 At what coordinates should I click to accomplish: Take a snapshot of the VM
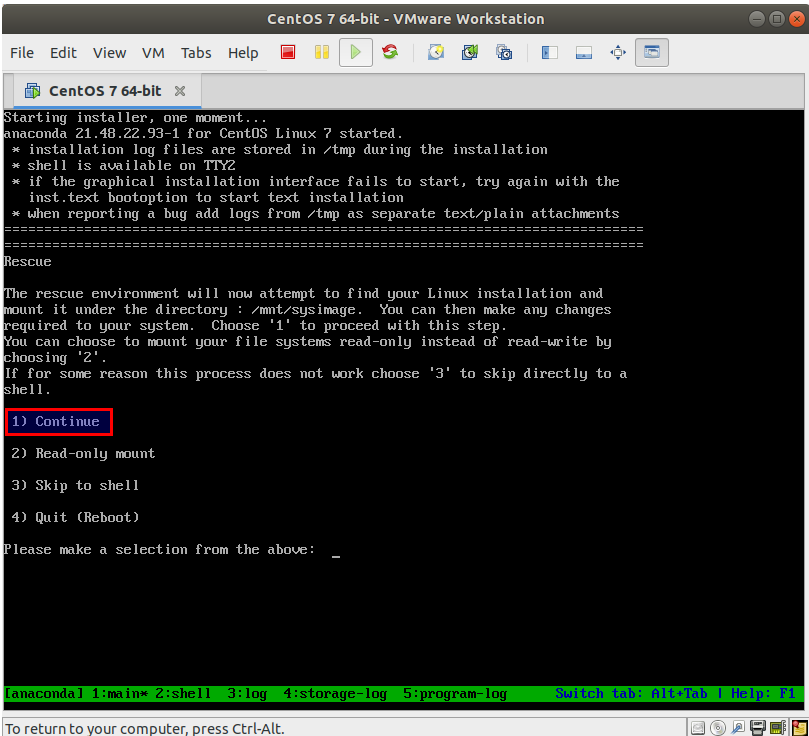tap(436, 54)
